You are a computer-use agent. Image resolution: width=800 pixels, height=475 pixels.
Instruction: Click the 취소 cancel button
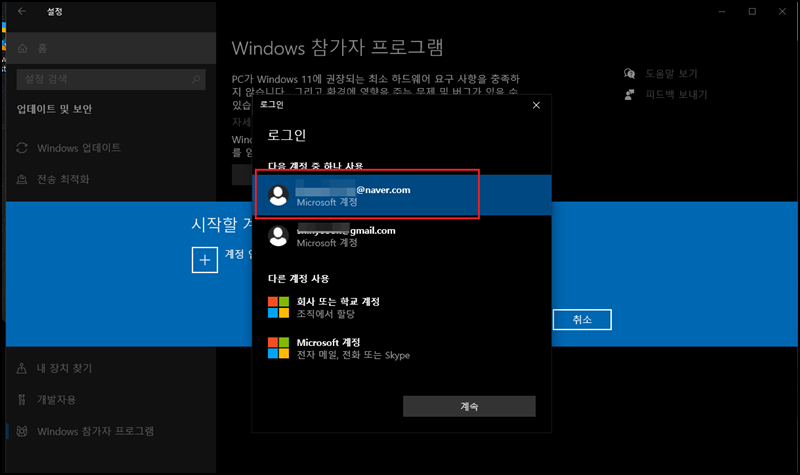click(582, 319)
